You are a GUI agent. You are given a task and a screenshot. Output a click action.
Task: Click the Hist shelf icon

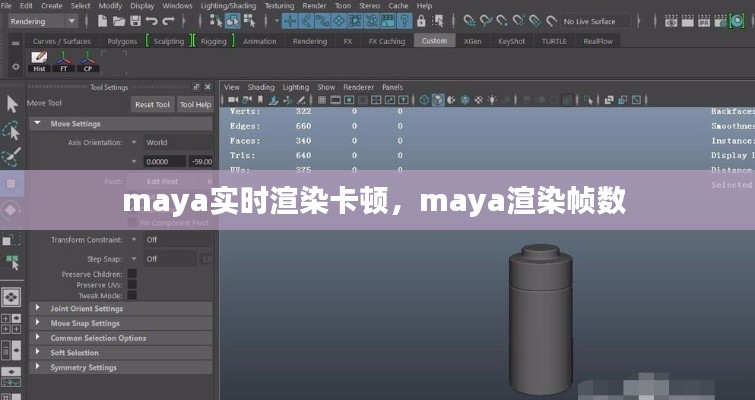39,64
